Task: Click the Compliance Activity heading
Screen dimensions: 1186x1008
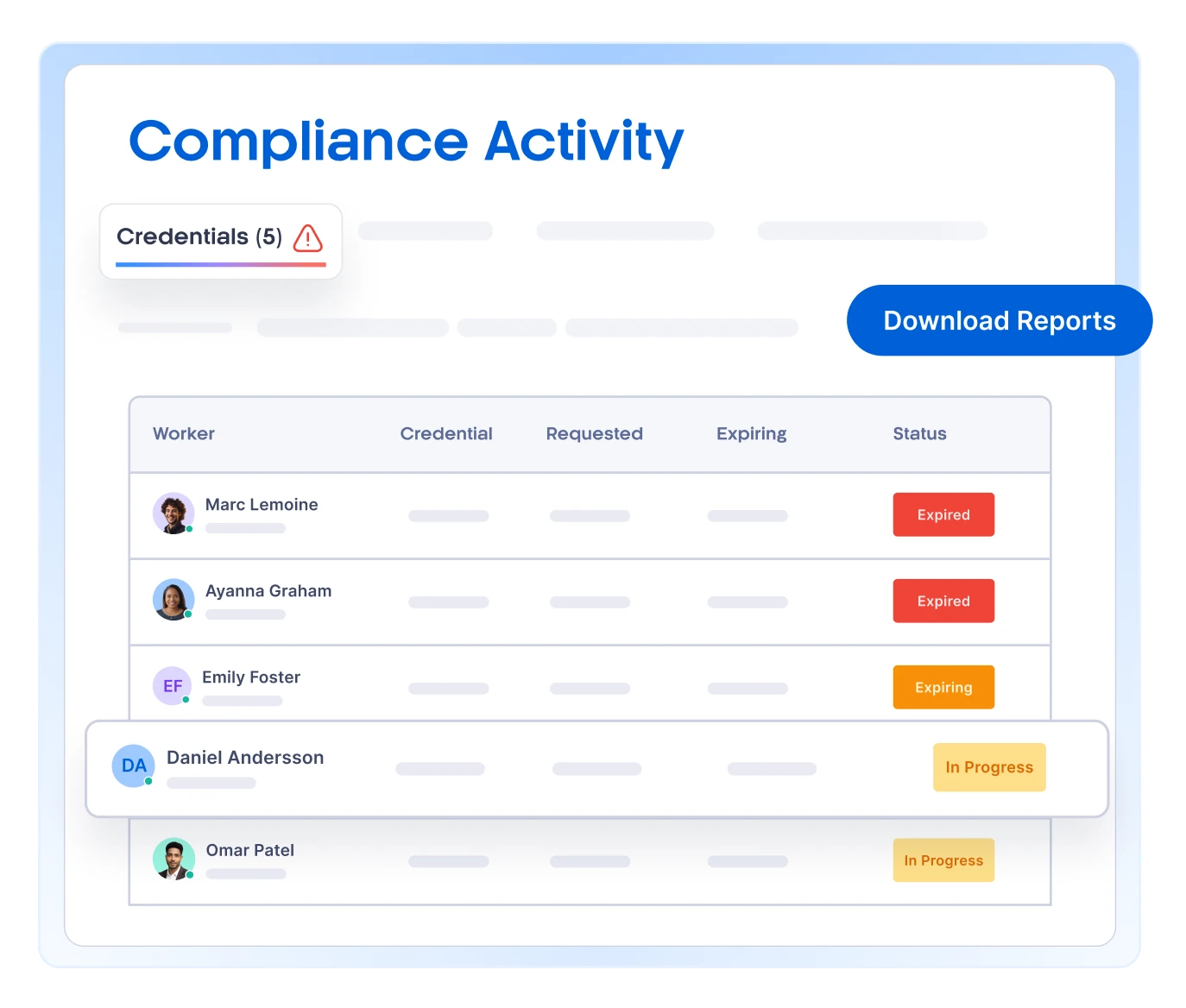Action: 406,142
